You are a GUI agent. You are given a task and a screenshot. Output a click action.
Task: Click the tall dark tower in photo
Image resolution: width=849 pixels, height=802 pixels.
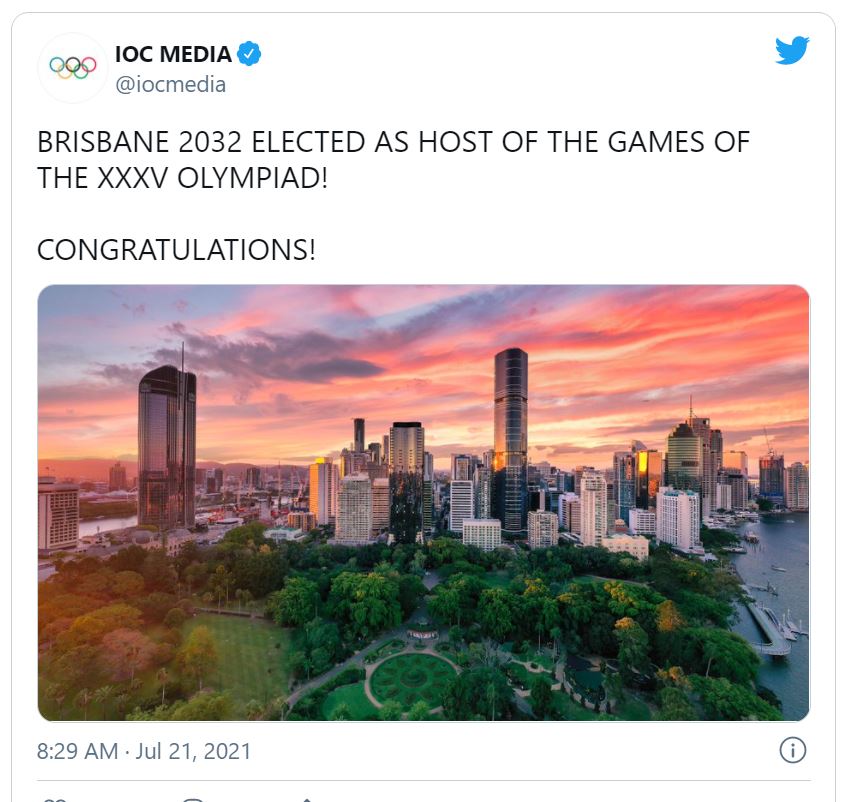coord(511,440)
